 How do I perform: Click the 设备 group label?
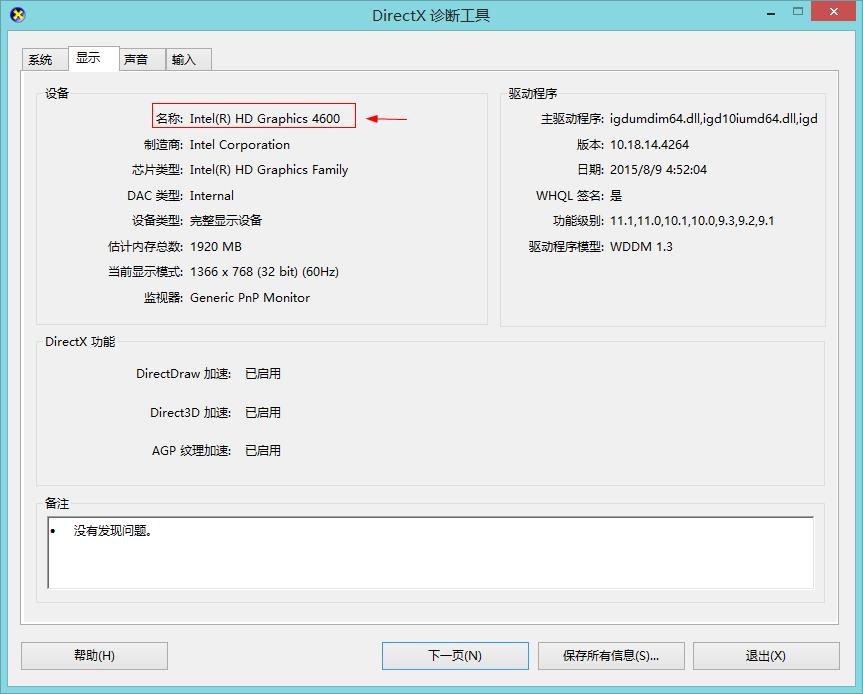57,94
